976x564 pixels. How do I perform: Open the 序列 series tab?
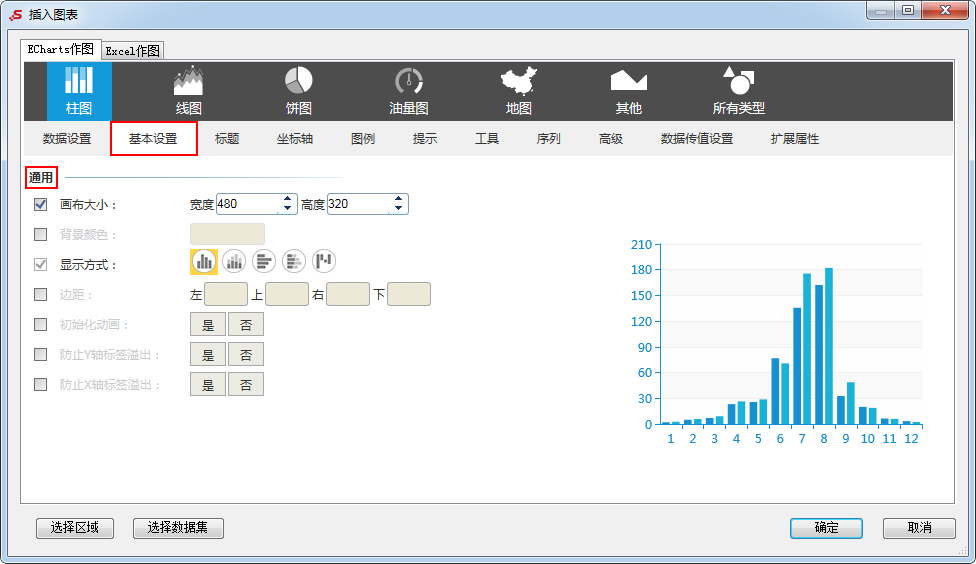pyautogui.click(x=548, y=139)
